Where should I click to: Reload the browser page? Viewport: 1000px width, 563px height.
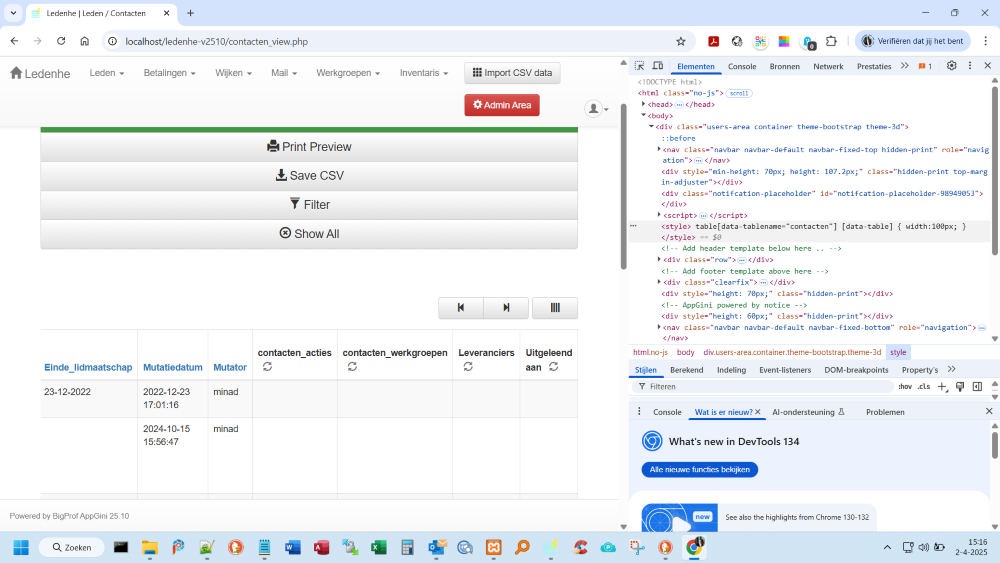(x=61, y=41)
